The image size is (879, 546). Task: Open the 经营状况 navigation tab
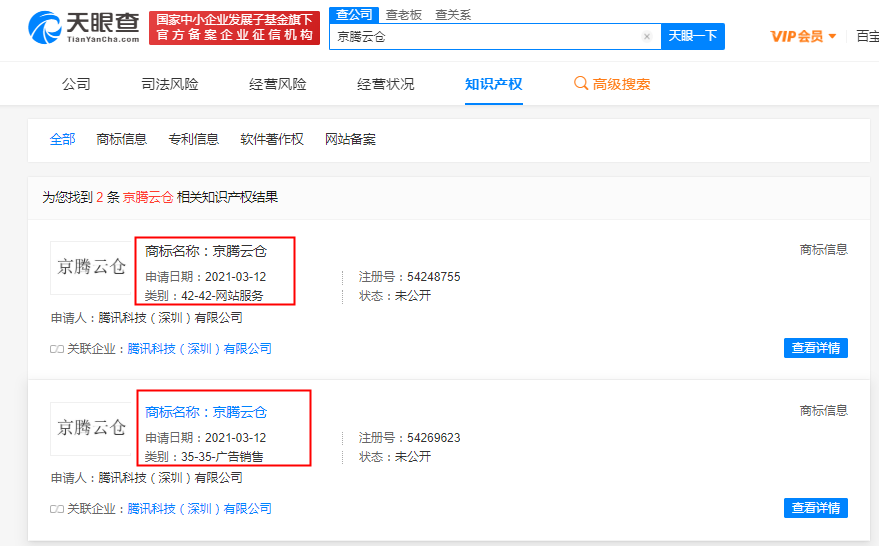tap(386, 84)
